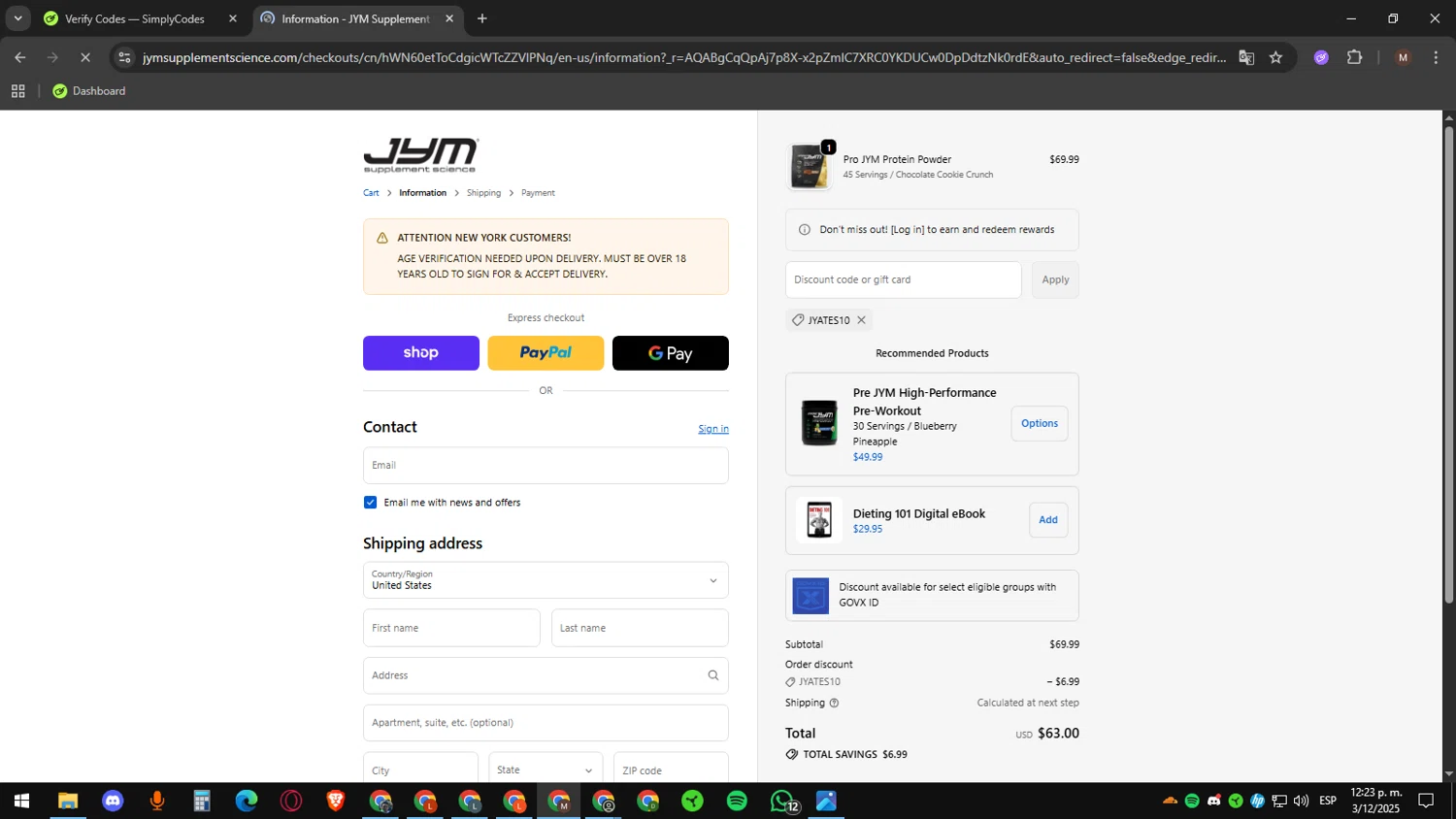Open the Chrome three-dot menu
The height and width of the screenshot is (819, 1456).
1436,57
